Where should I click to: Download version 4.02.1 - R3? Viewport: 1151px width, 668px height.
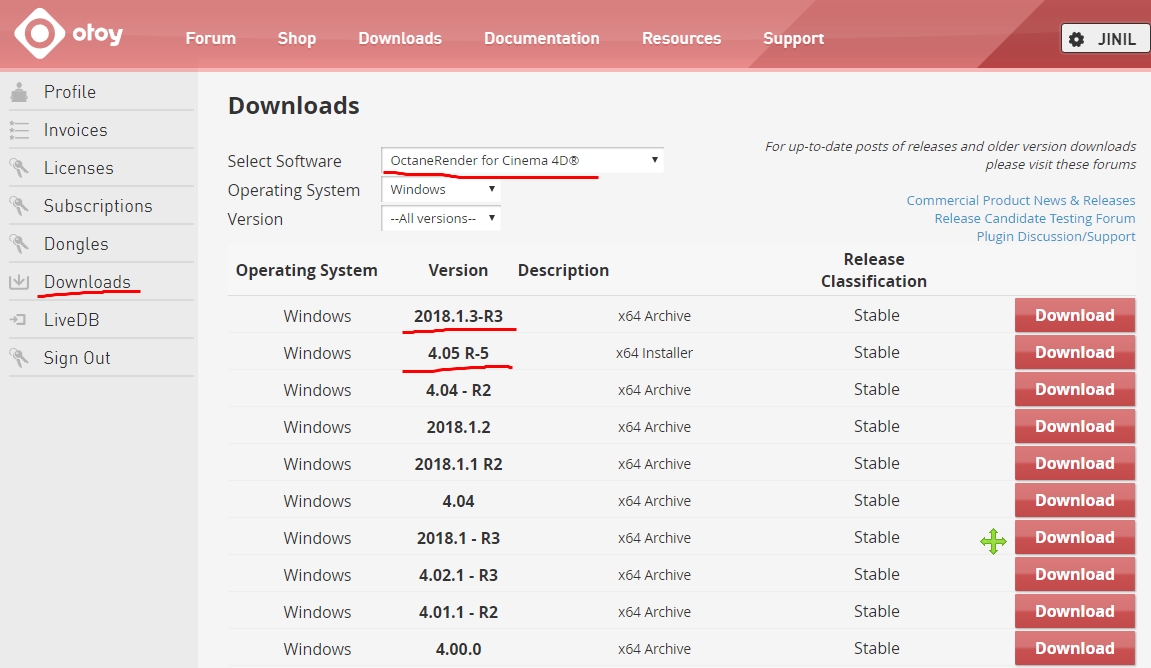click(1075, 575)
